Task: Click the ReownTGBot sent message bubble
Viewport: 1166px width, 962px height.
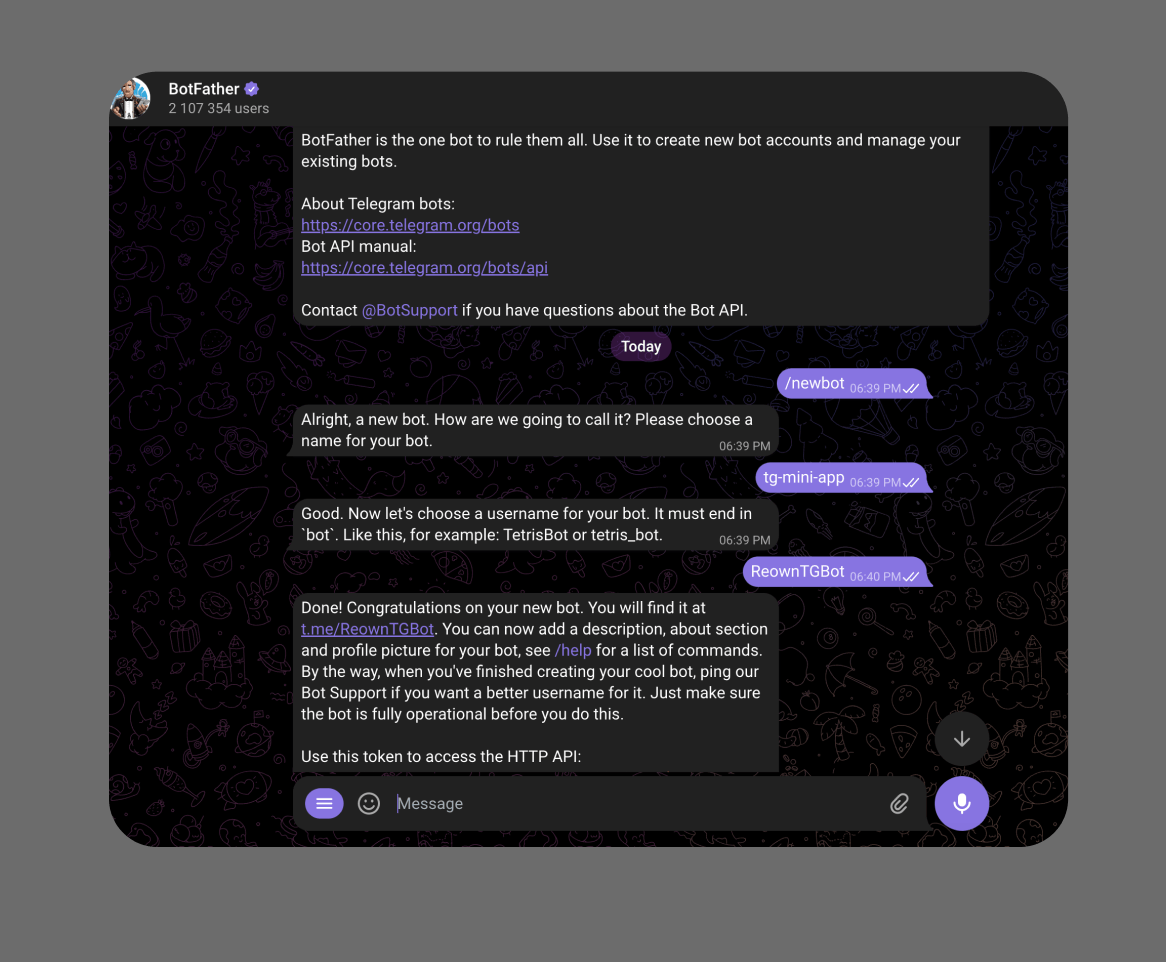Action: pyautogui.click(x=836, y=572)
